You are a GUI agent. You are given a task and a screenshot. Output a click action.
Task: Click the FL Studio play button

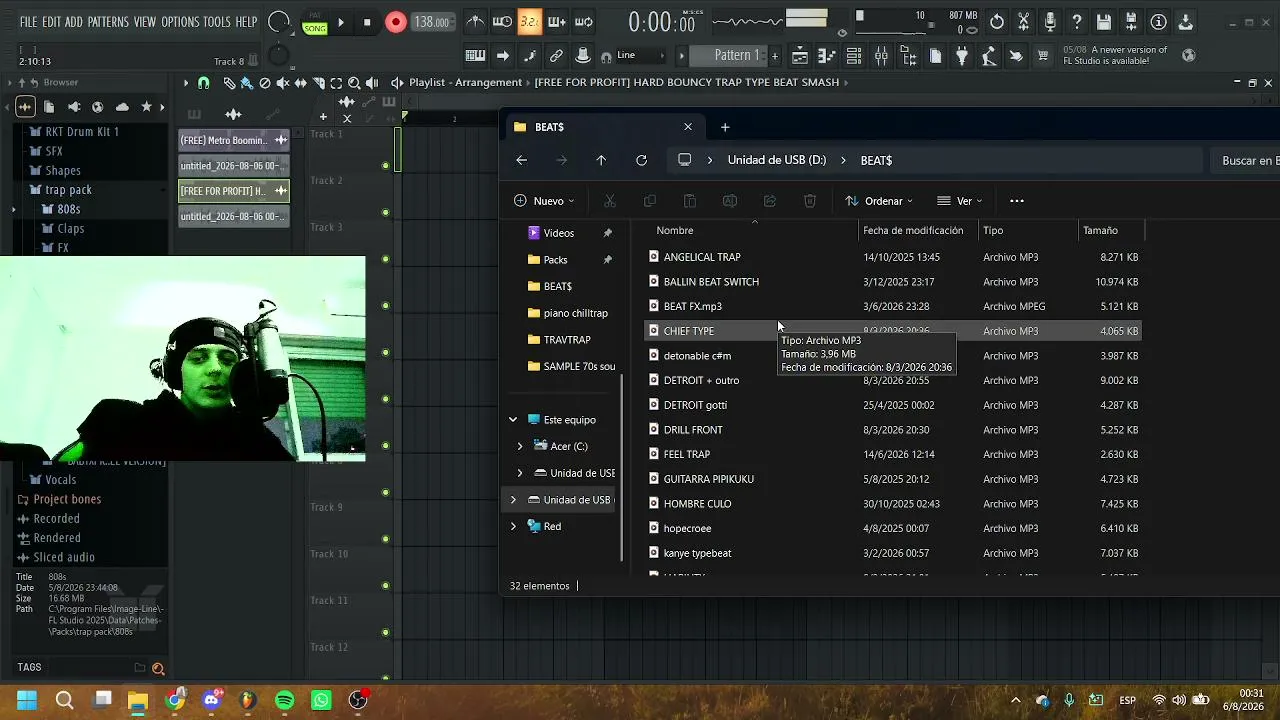click(341, 22)
